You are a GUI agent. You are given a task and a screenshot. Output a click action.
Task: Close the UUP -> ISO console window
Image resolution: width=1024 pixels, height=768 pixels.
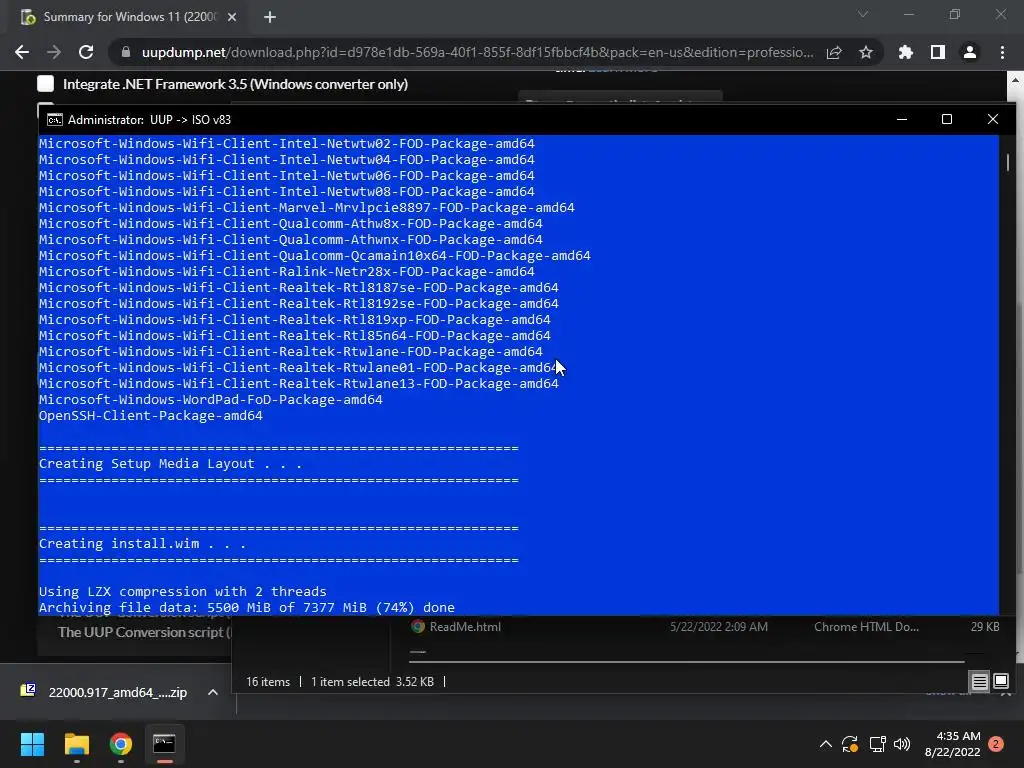(x=993, y=120)
